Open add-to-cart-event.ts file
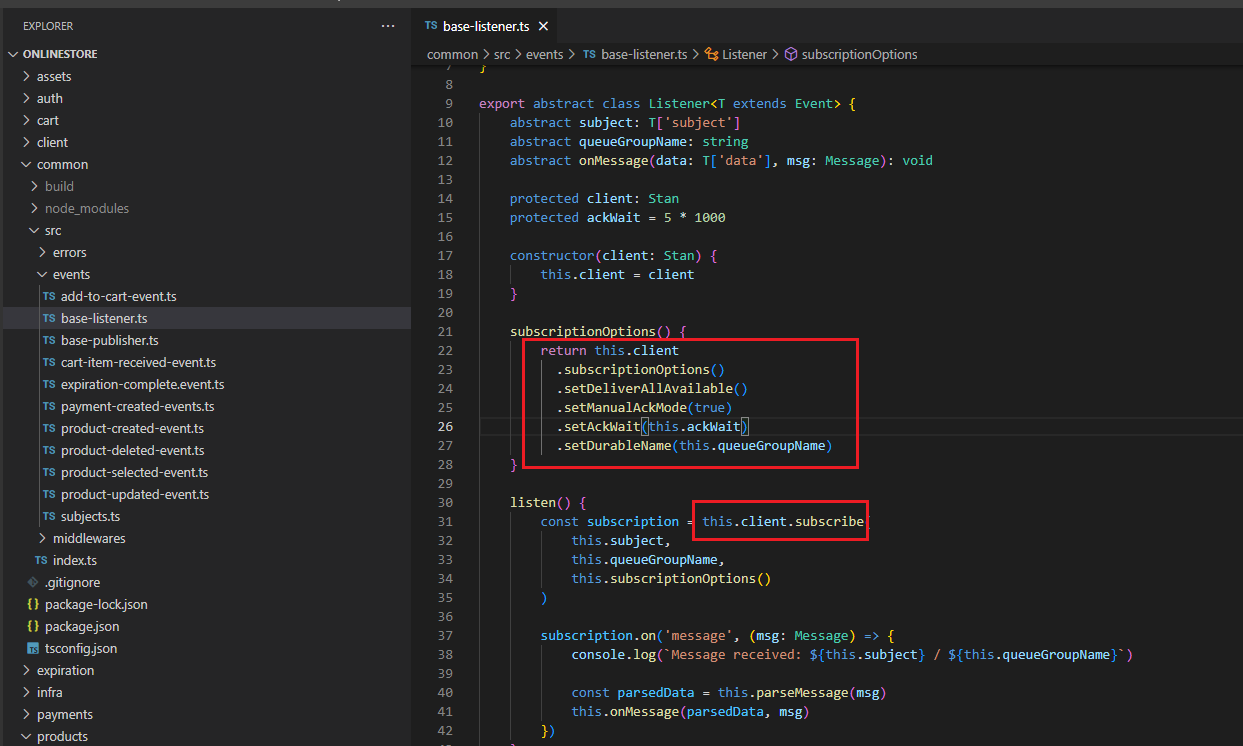The image size is (1243, 746). click(118, 296)
